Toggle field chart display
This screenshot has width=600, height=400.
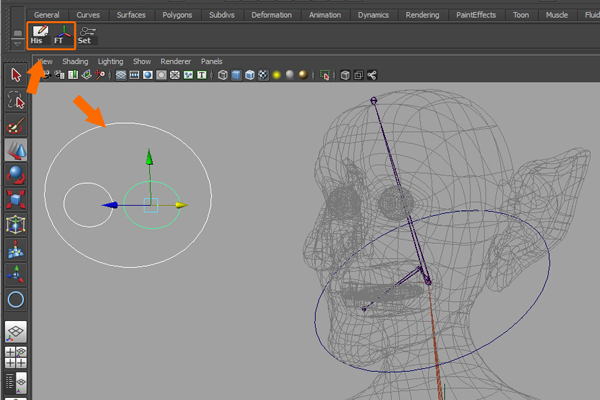point(174,75)
